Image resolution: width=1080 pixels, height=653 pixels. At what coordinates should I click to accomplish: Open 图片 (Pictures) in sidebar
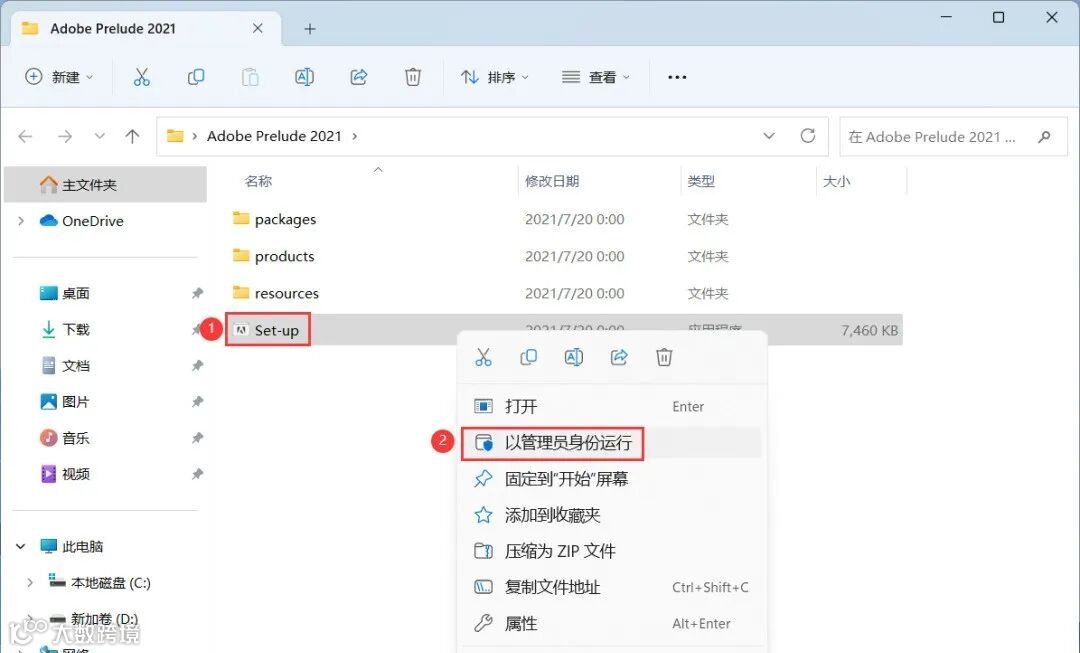coord(75,402)
